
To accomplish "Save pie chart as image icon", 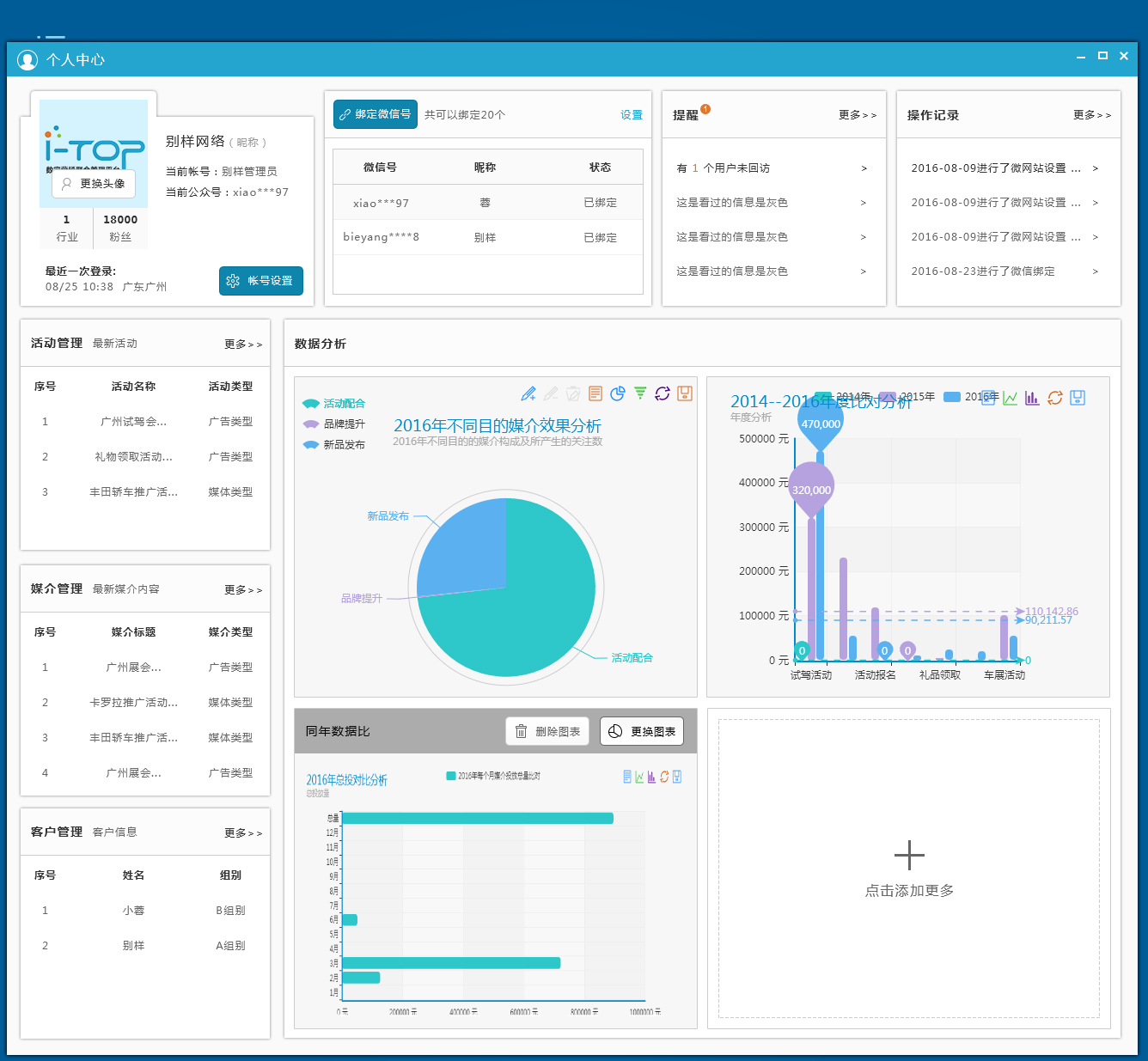I will [685, 393].
